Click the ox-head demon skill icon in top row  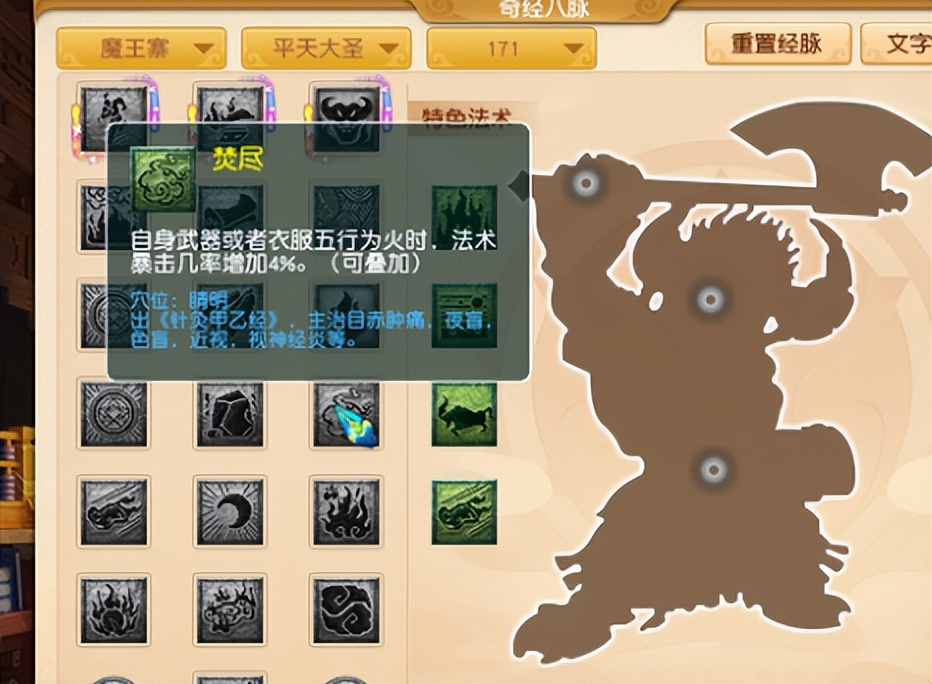point(346,120)
